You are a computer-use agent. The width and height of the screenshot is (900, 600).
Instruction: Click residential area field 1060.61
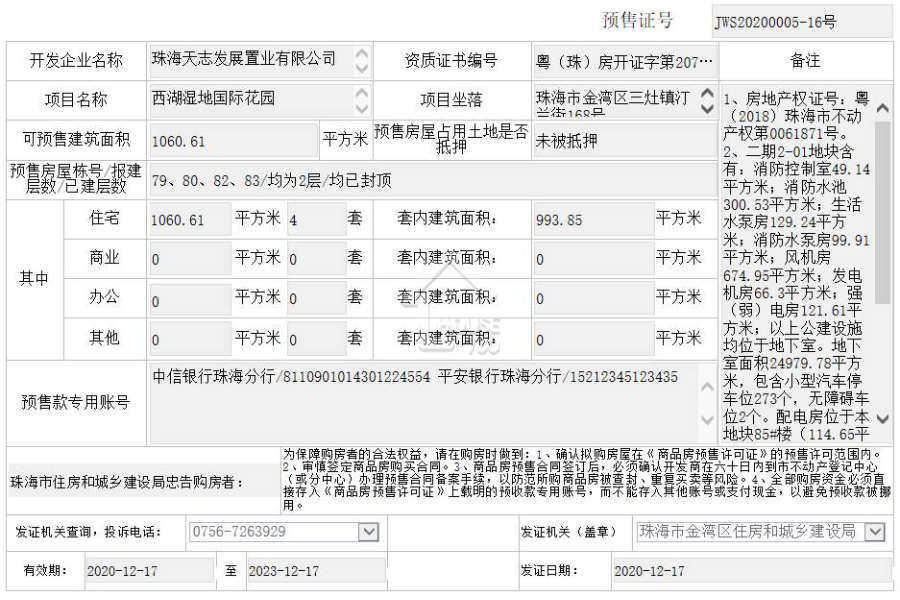(x=190, y=219)
